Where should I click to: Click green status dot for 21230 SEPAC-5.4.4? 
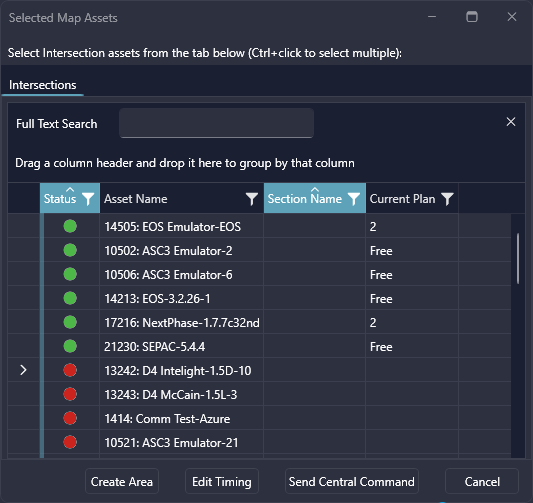[70, 346]
